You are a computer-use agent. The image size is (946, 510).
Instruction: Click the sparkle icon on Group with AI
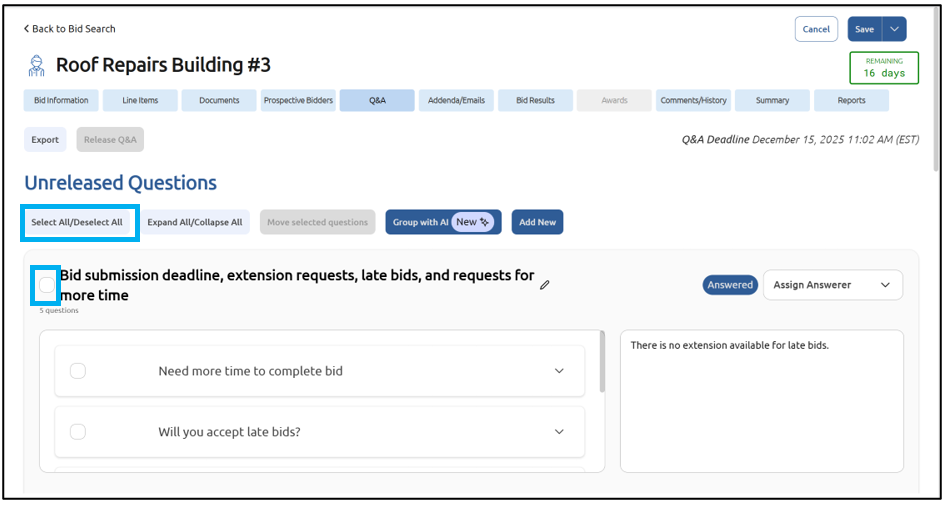(486, 222)
